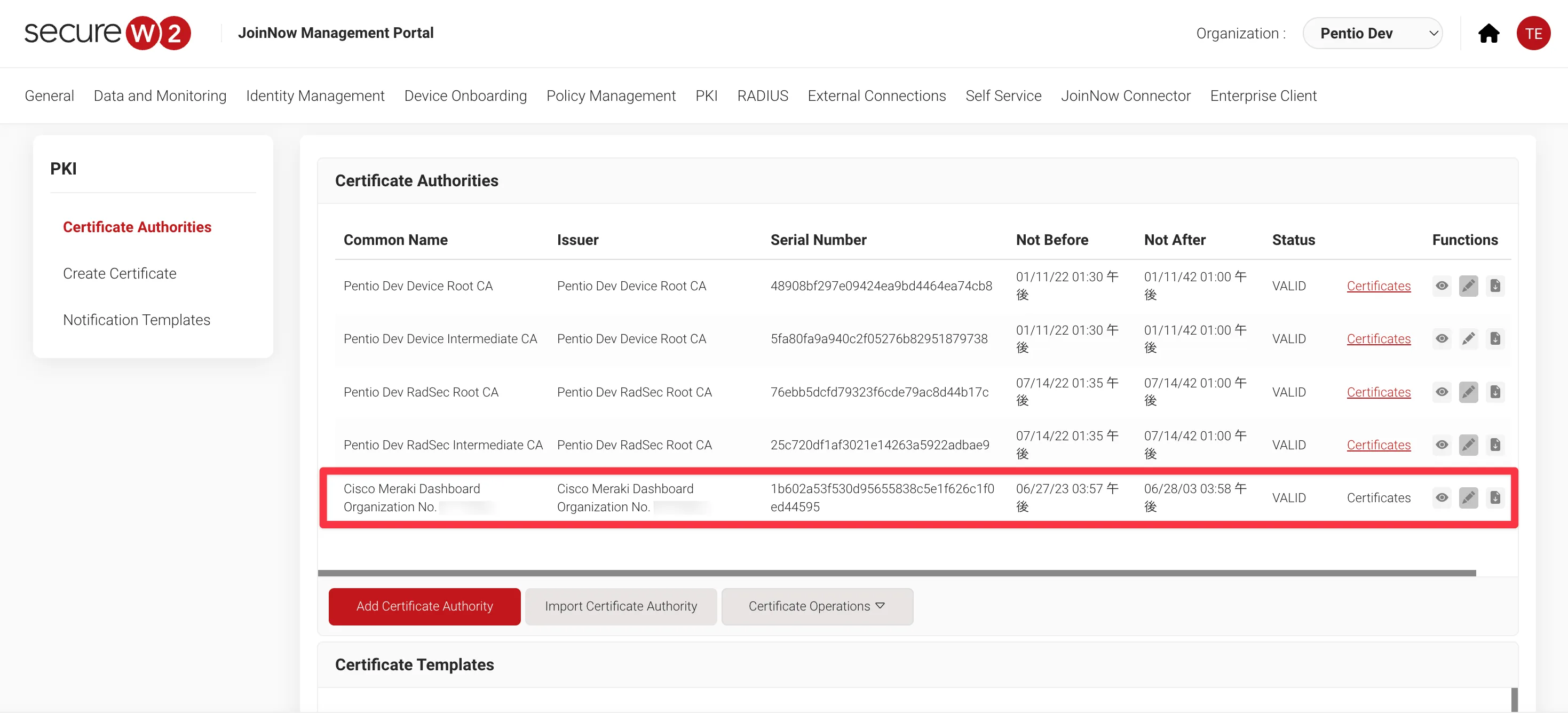The height and width of the screenshot is (713, 1568).
Task: Click Certificates text in Cisco Meraki Dashboard row
Action: click(1378, 497)
